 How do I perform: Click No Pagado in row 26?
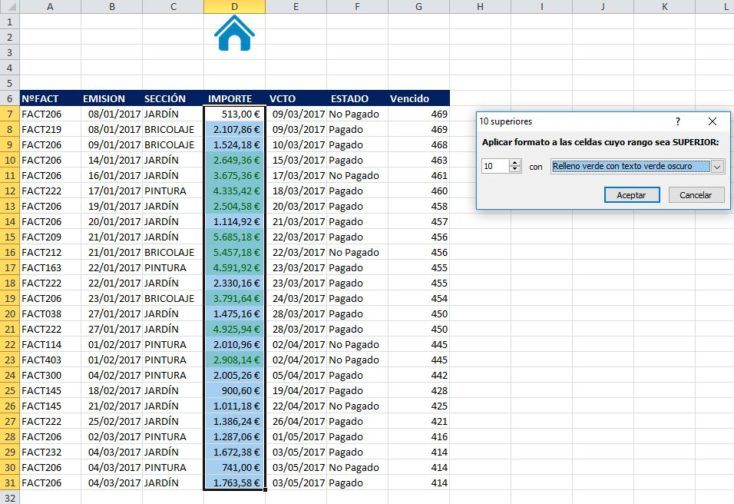[357, 406]
